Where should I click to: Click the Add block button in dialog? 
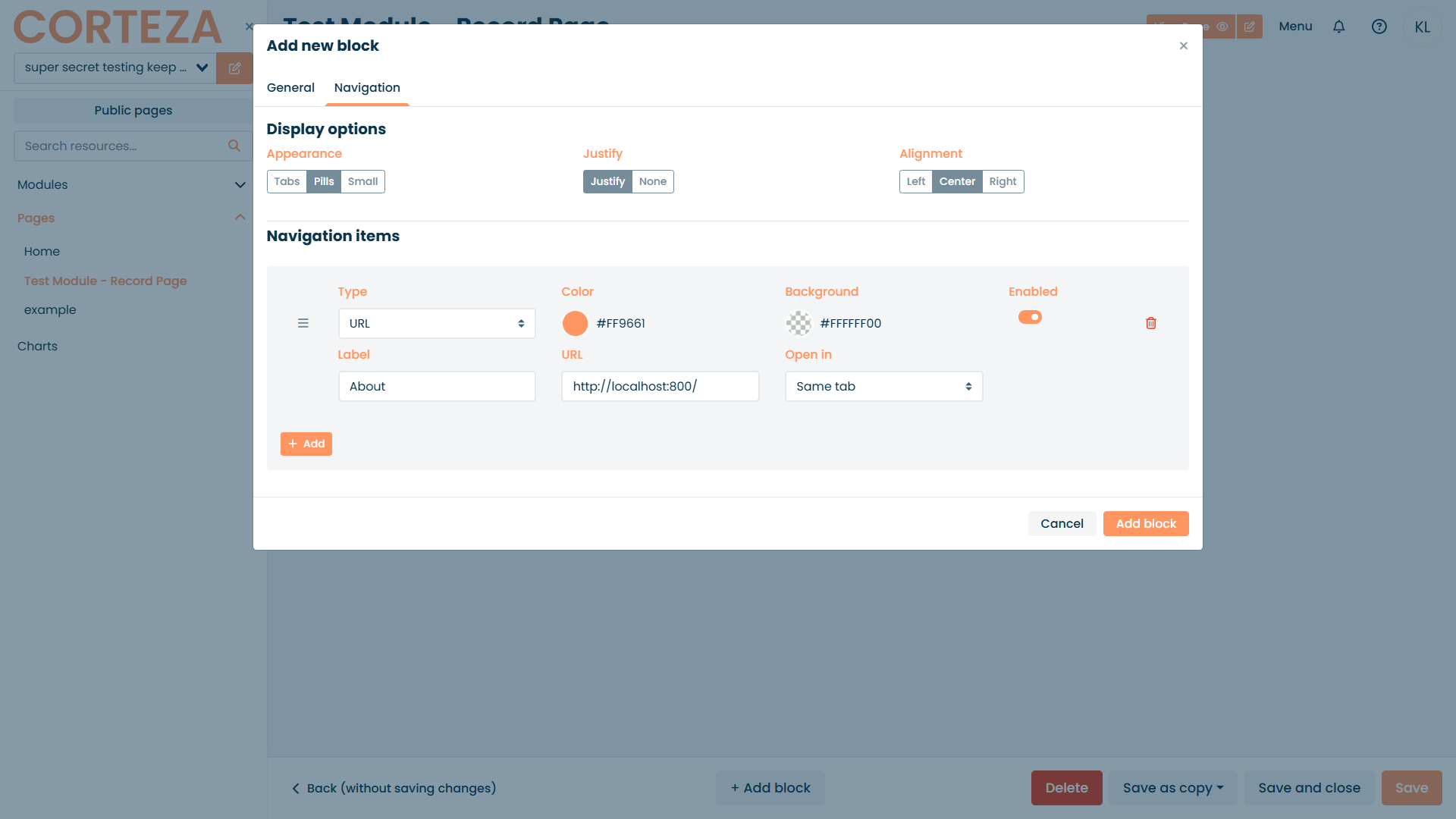point(1146,524)
